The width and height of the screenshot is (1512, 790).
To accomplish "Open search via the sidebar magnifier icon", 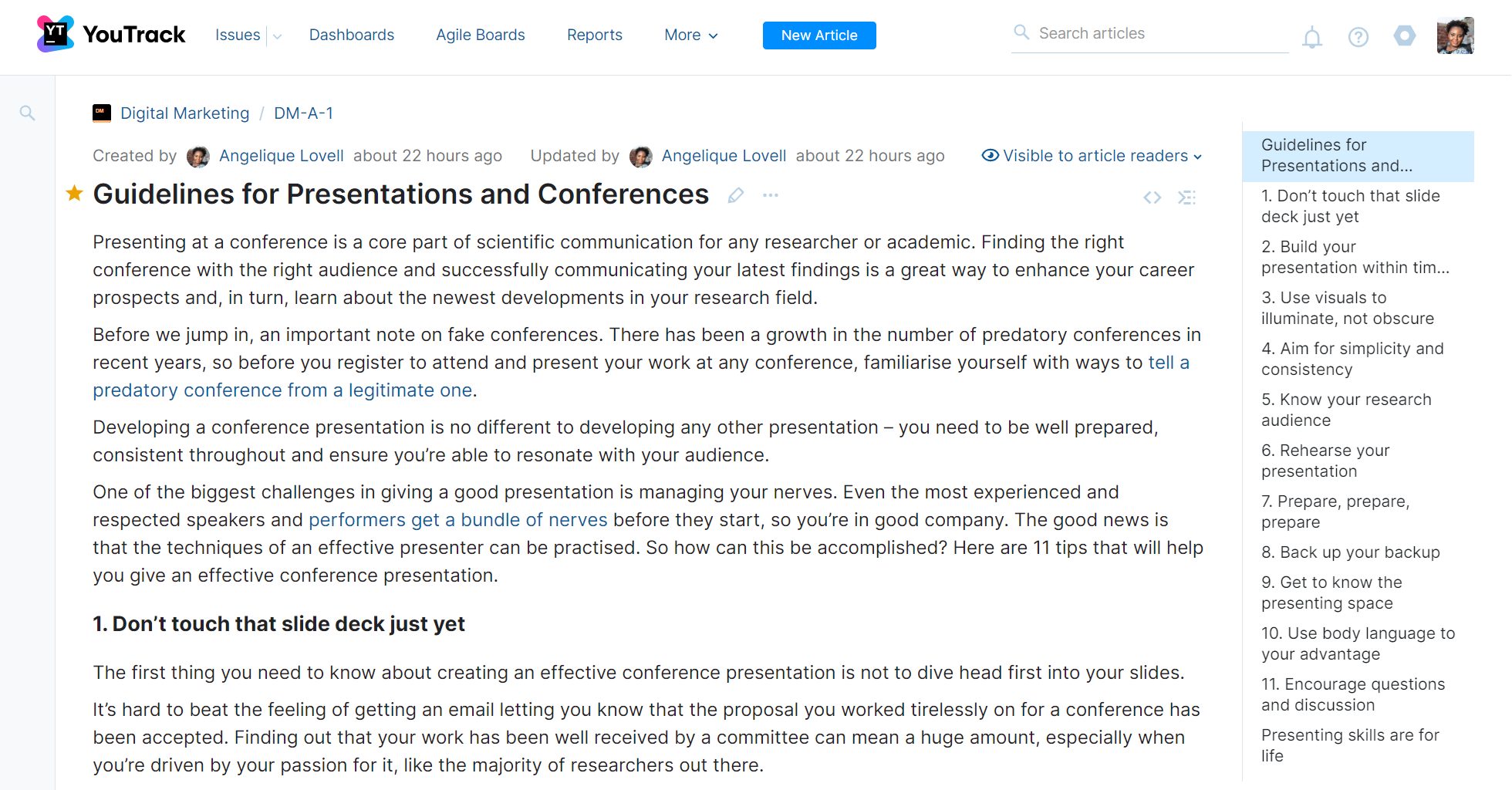I will (x=27, y=113).
